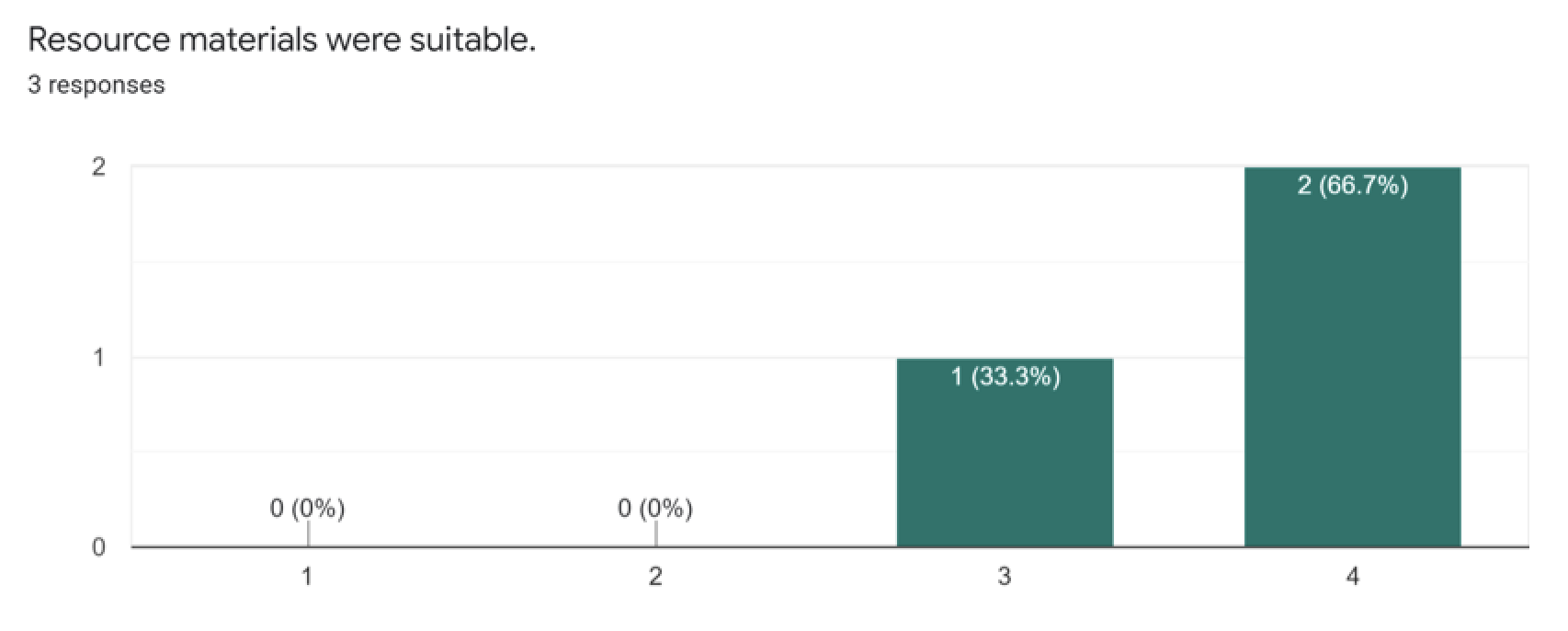Select the '1 (33.3%)' bar label

point(1005,376)
